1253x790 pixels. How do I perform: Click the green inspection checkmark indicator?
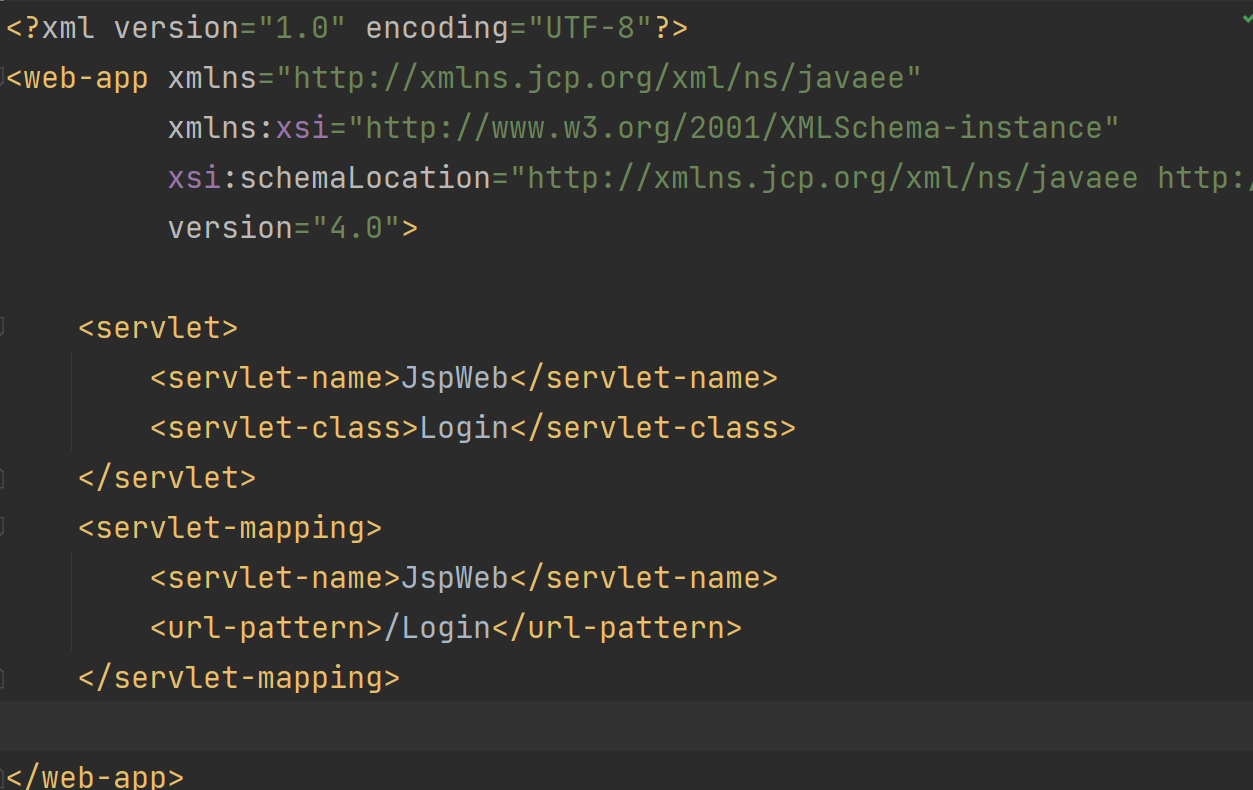click(1246, 18)
